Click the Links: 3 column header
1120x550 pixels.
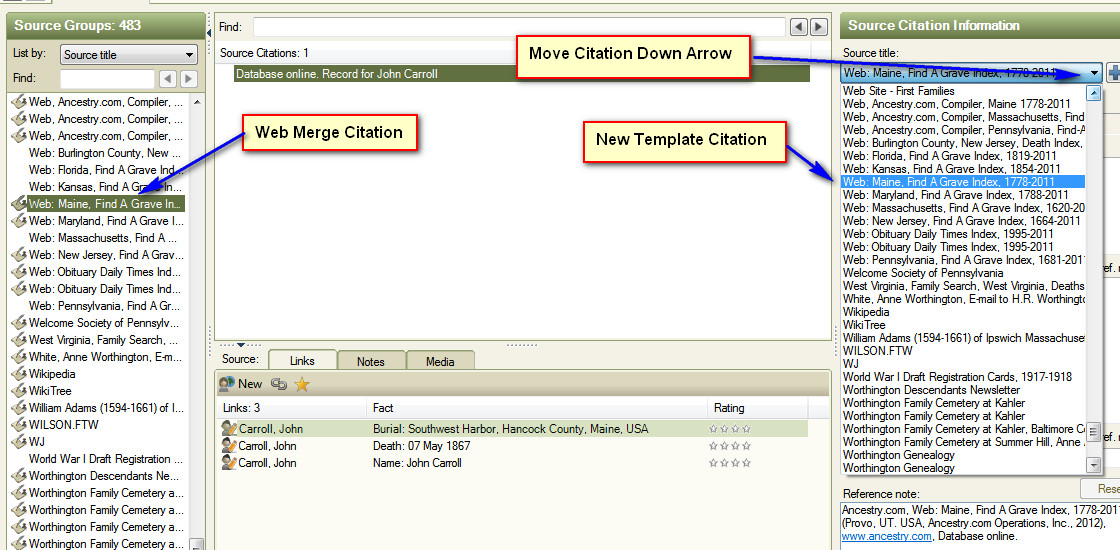(291, 409)
